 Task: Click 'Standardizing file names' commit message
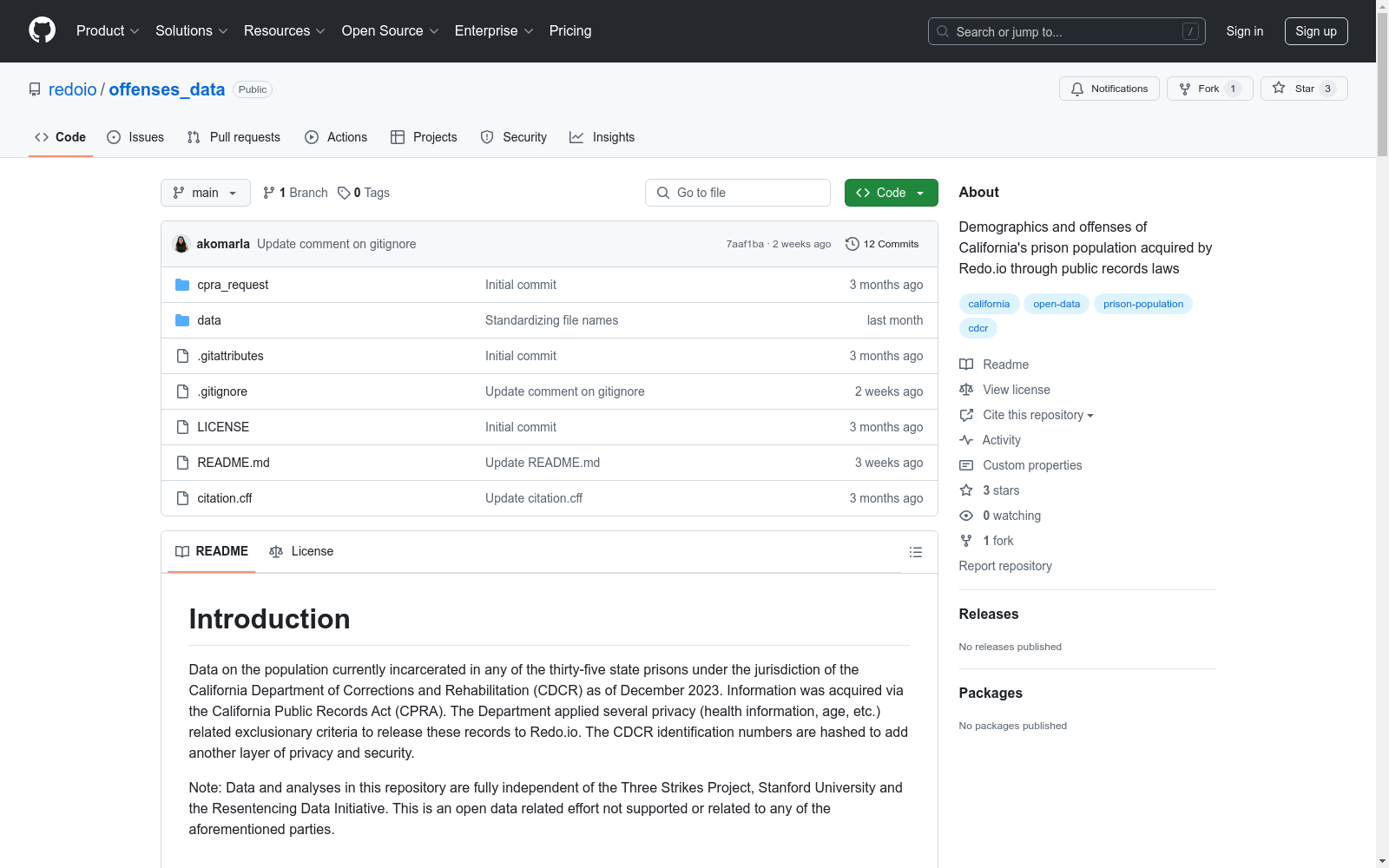coord(551,320)
